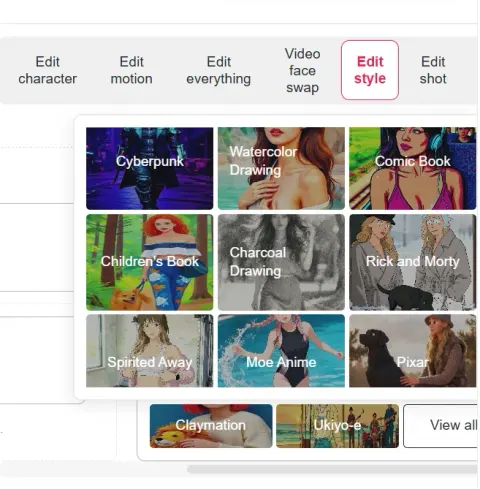
Task: Choose the Charcoal Drawing style
Action: [x=281, y=262]
